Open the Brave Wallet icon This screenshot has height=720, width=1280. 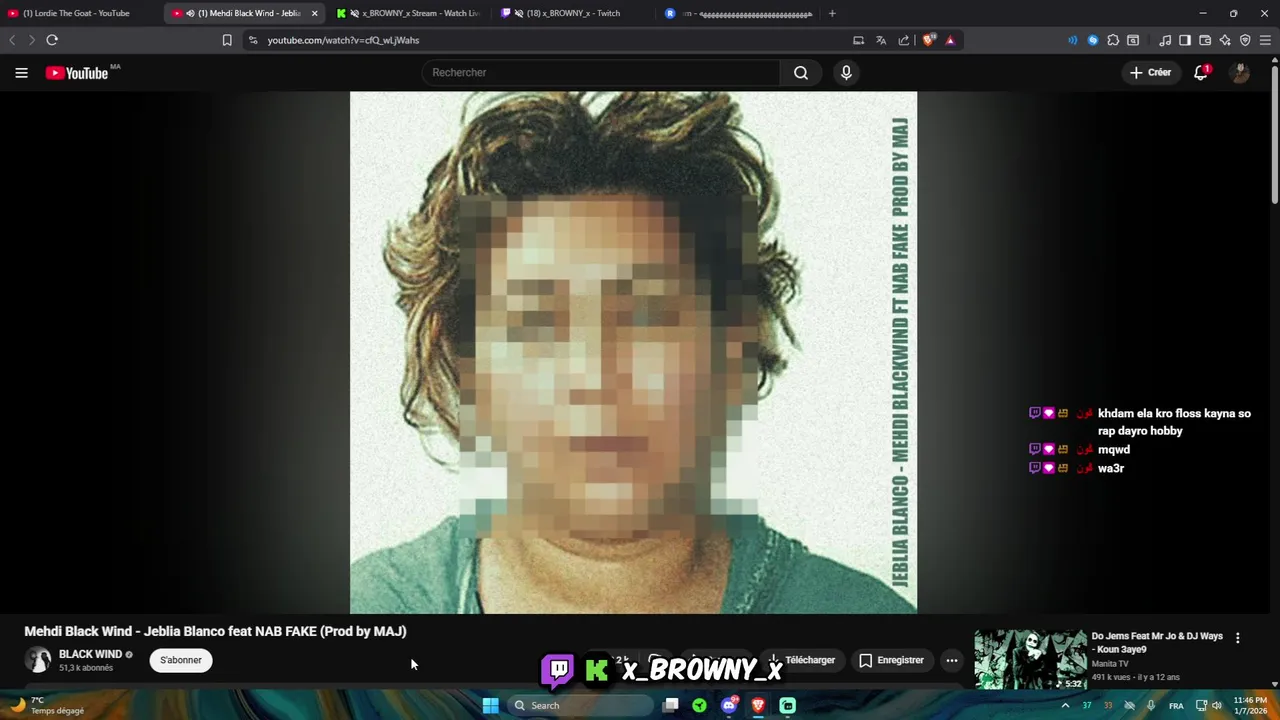click(x=1205, y=40)
